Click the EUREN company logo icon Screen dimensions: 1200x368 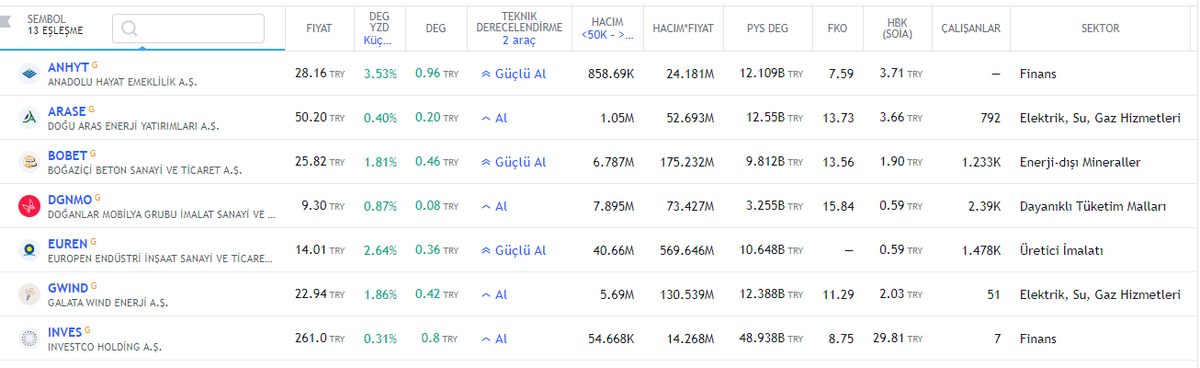(x=29, y=250)
